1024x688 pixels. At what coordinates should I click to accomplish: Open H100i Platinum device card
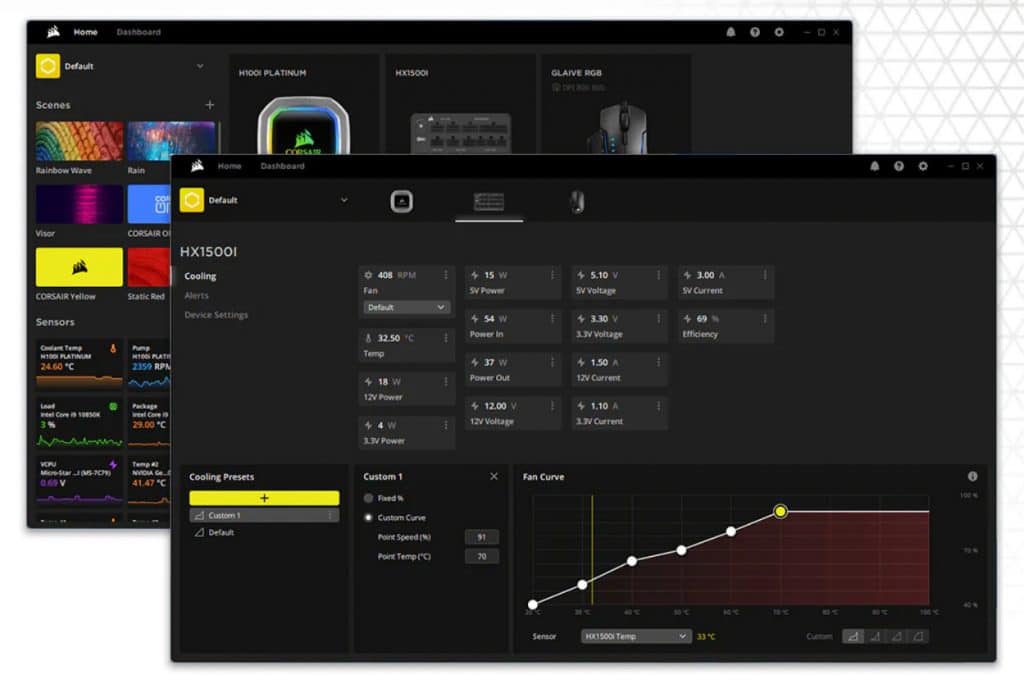tap(304, 104)
